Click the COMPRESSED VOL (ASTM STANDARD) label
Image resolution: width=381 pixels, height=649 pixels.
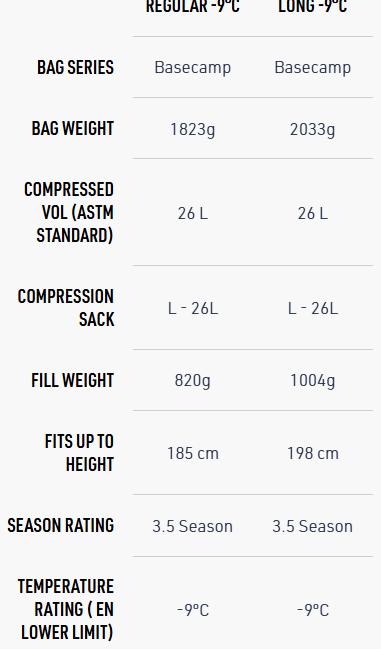[x=69, y=212]
